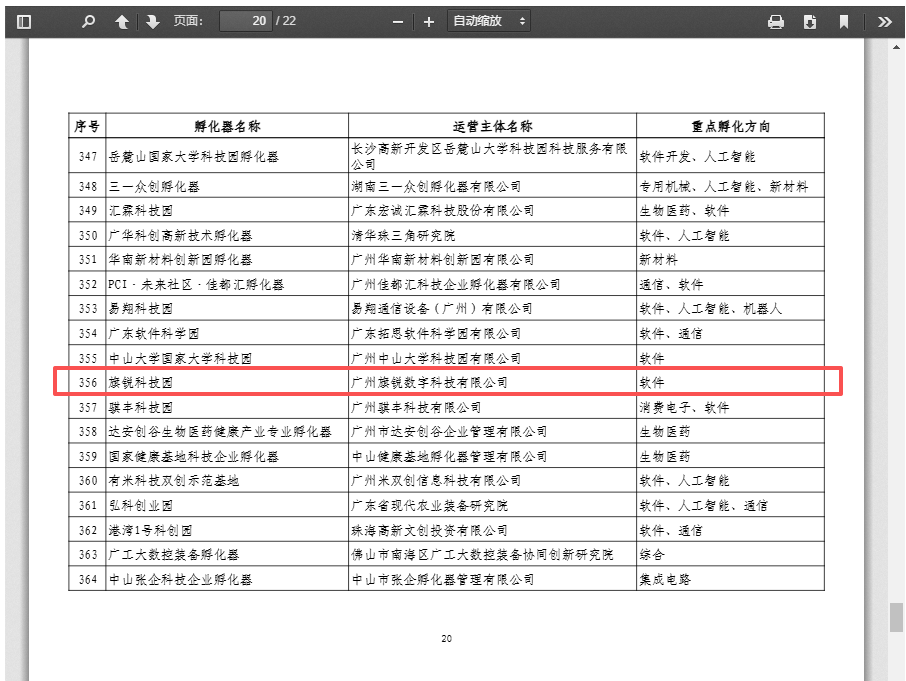Click 湖南三一众创孵化器有限公司 cell
This screenshot has height=681, width=906.
click(x=492, y=186)
